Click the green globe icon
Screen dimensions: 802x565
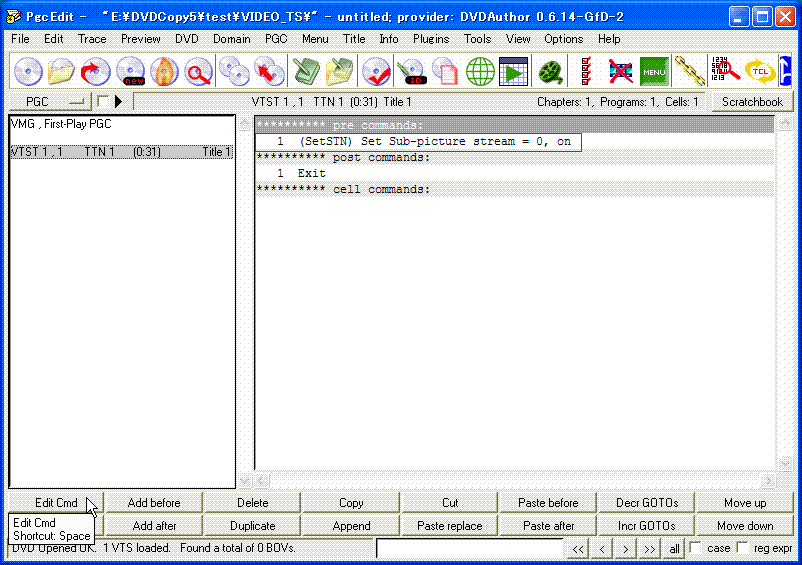(480, 71)
